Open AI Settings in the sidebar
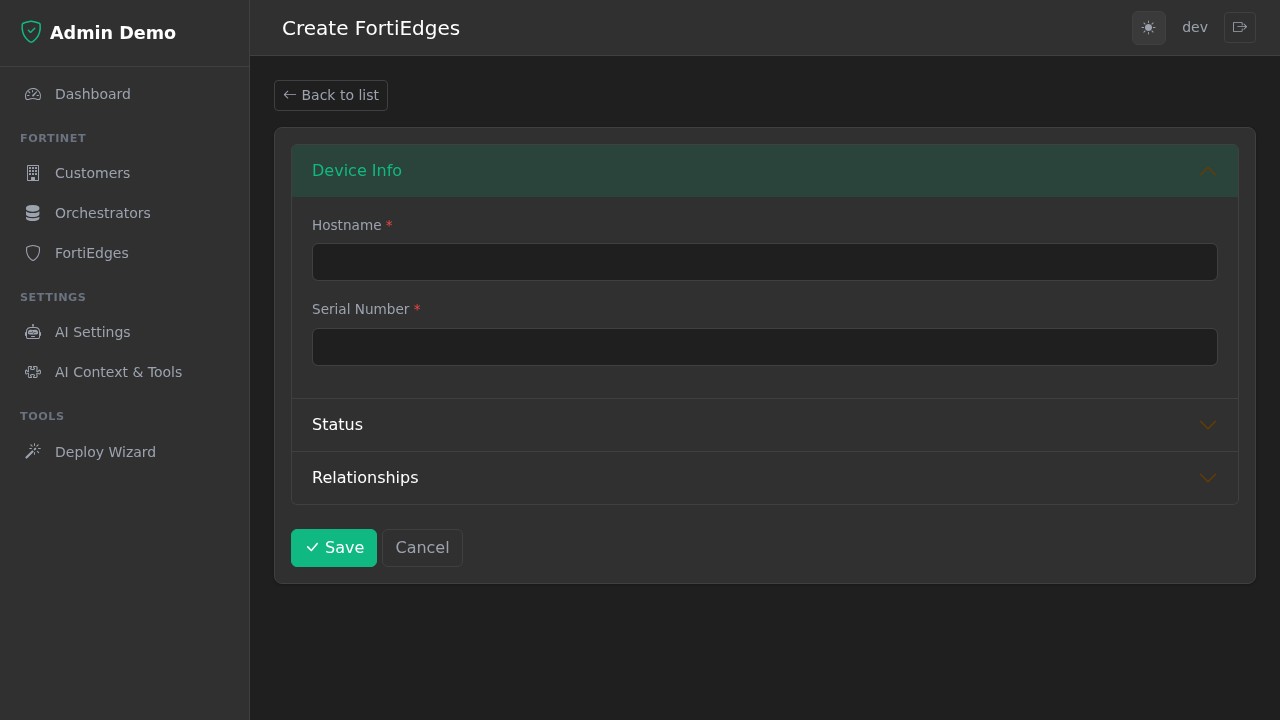 pos(124,332)
